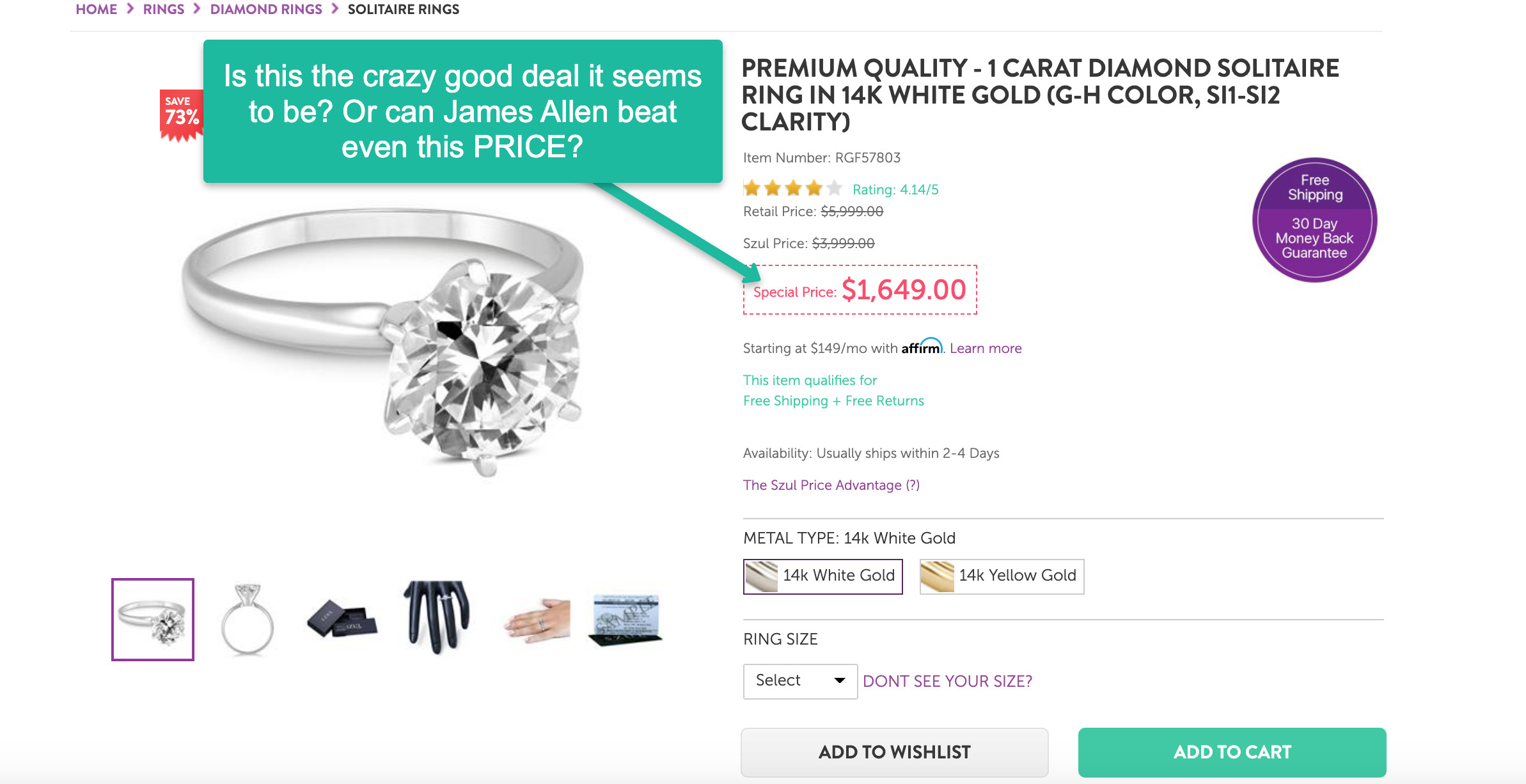Go to Home in the breadcrumb
The width and height of the screenshot is (1526, 784).
click(97, 10)
